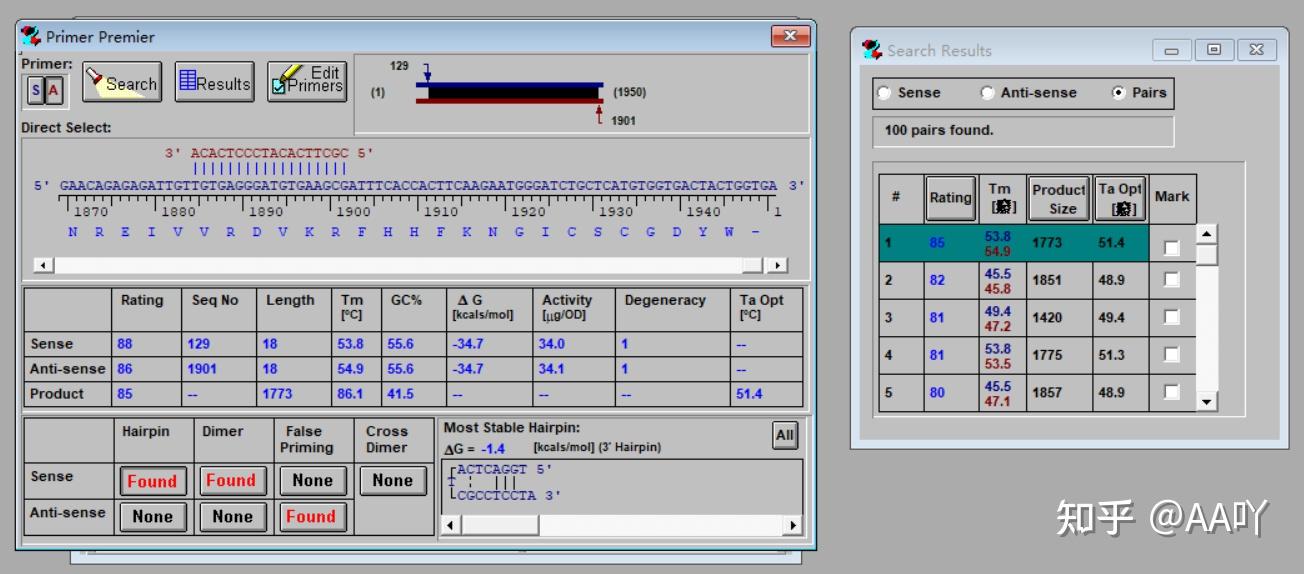Sort results by the Rating column header

click(950, 198)
